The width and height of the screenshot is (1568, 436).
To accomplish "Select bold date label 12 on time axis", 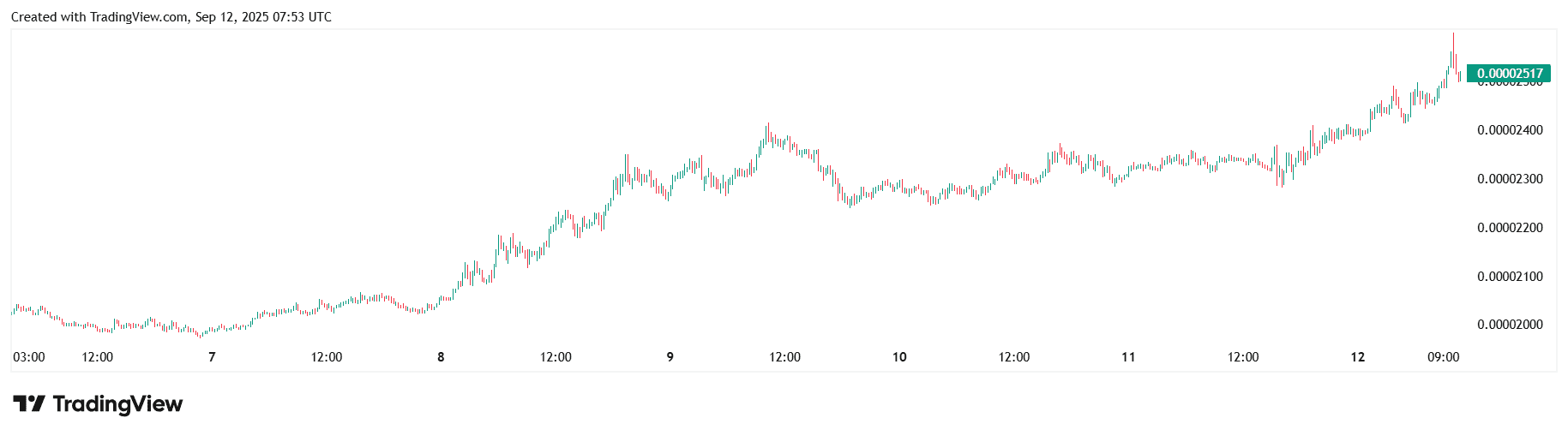I will [1357, 357].
